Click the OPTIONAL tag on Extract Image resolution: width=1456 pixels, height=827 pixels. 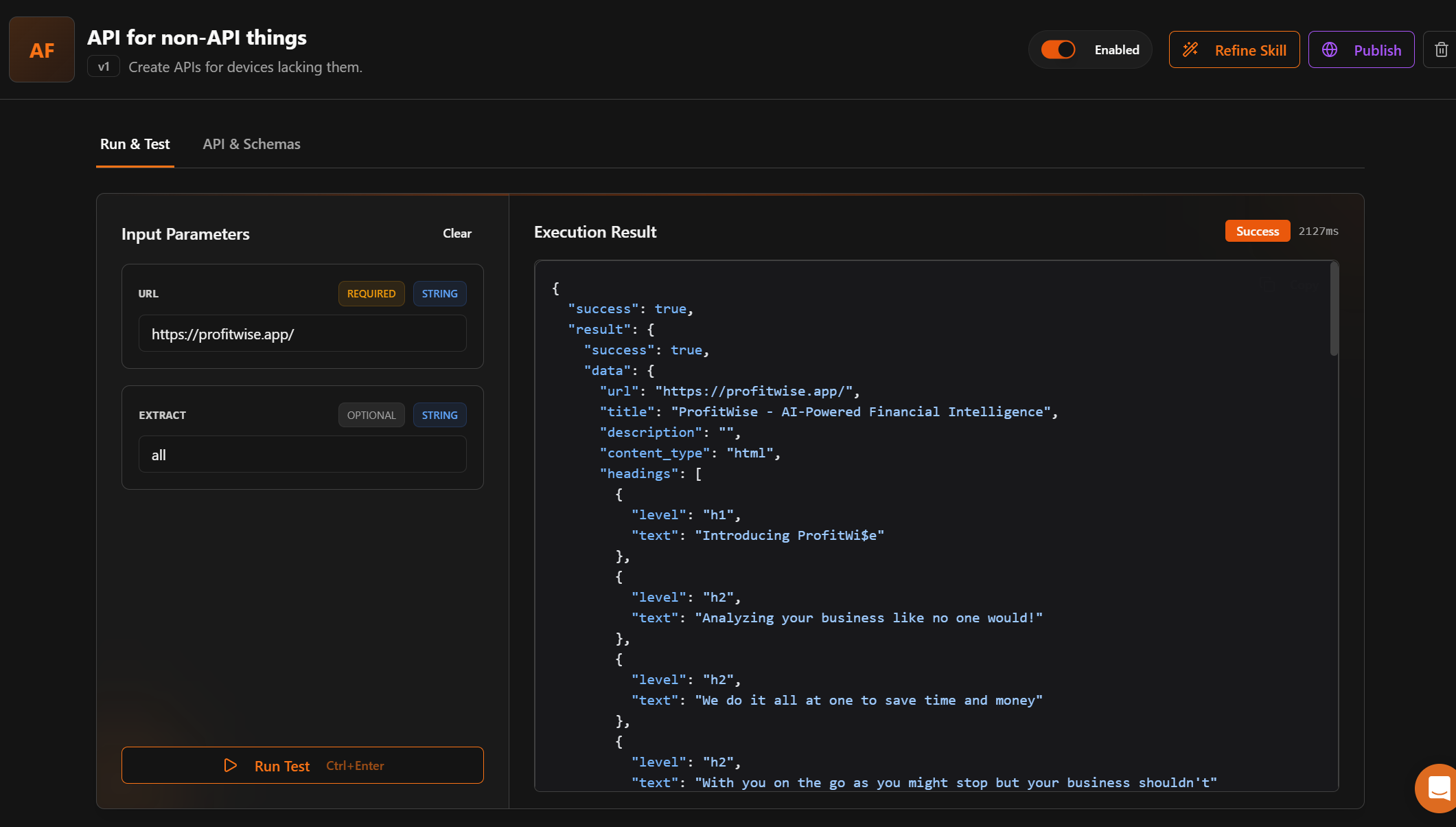point(371,416)
